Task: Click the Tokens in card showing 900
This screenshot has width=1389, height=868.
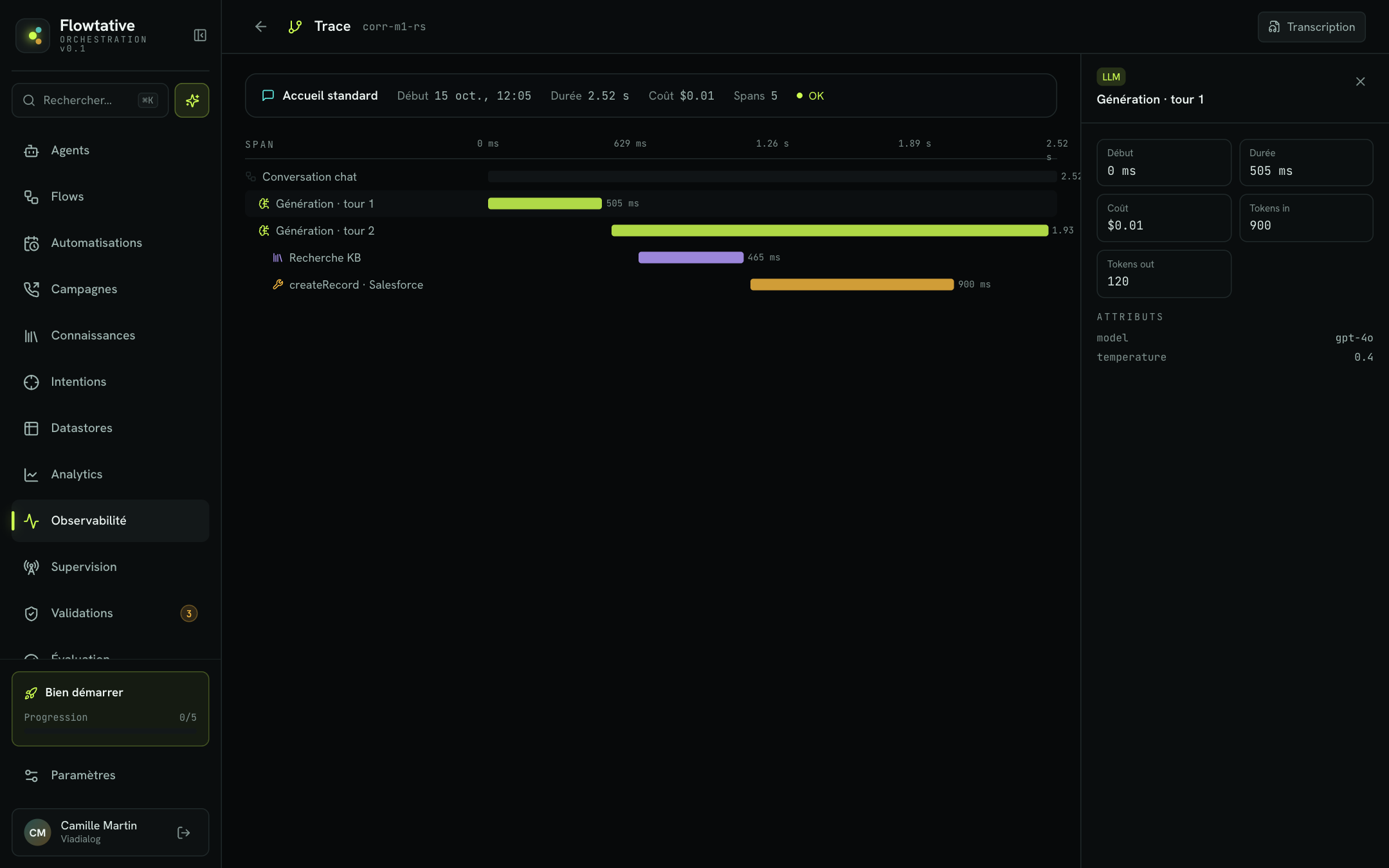Action: (x=1306, y=218)
